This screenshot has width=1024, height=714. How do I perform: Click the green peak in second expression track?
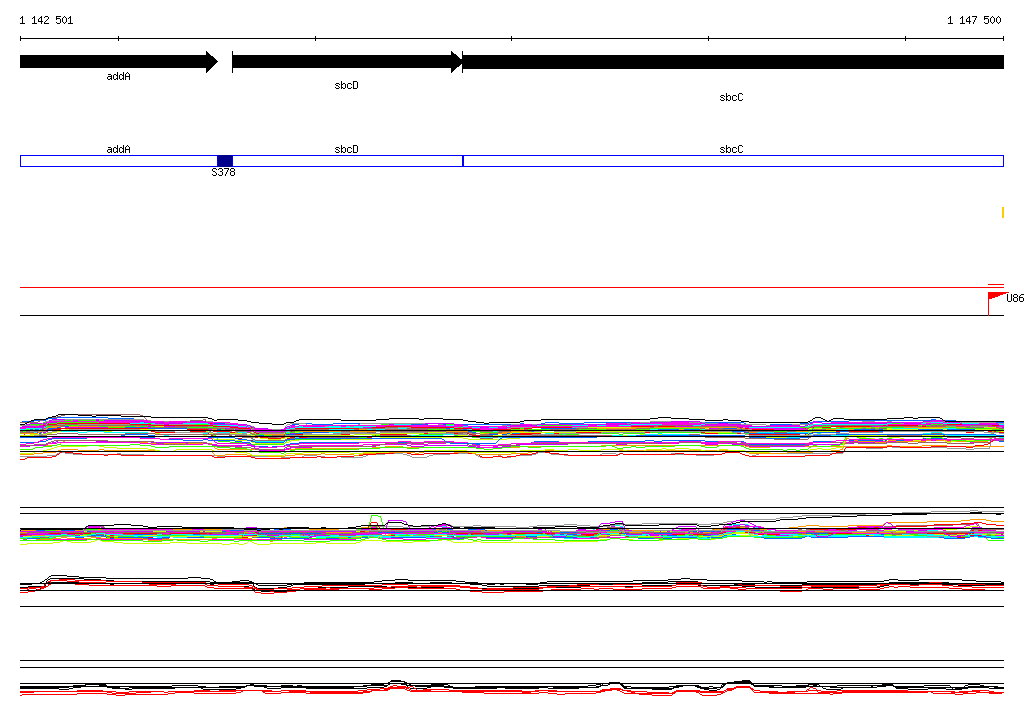pyautogui.click(x=376, y=520)
